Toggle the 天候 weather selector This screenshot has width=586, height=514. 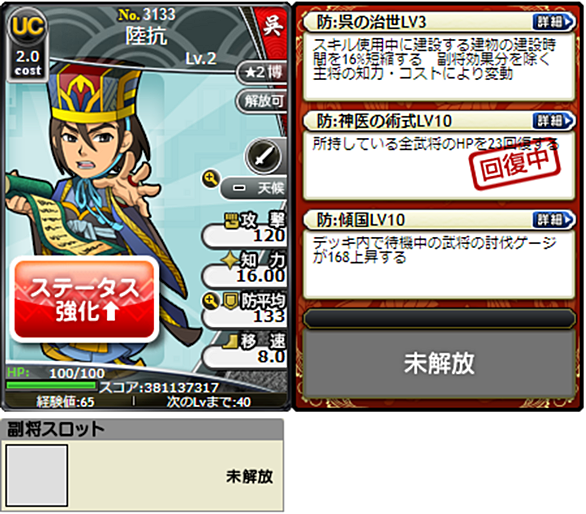[255, 188]
